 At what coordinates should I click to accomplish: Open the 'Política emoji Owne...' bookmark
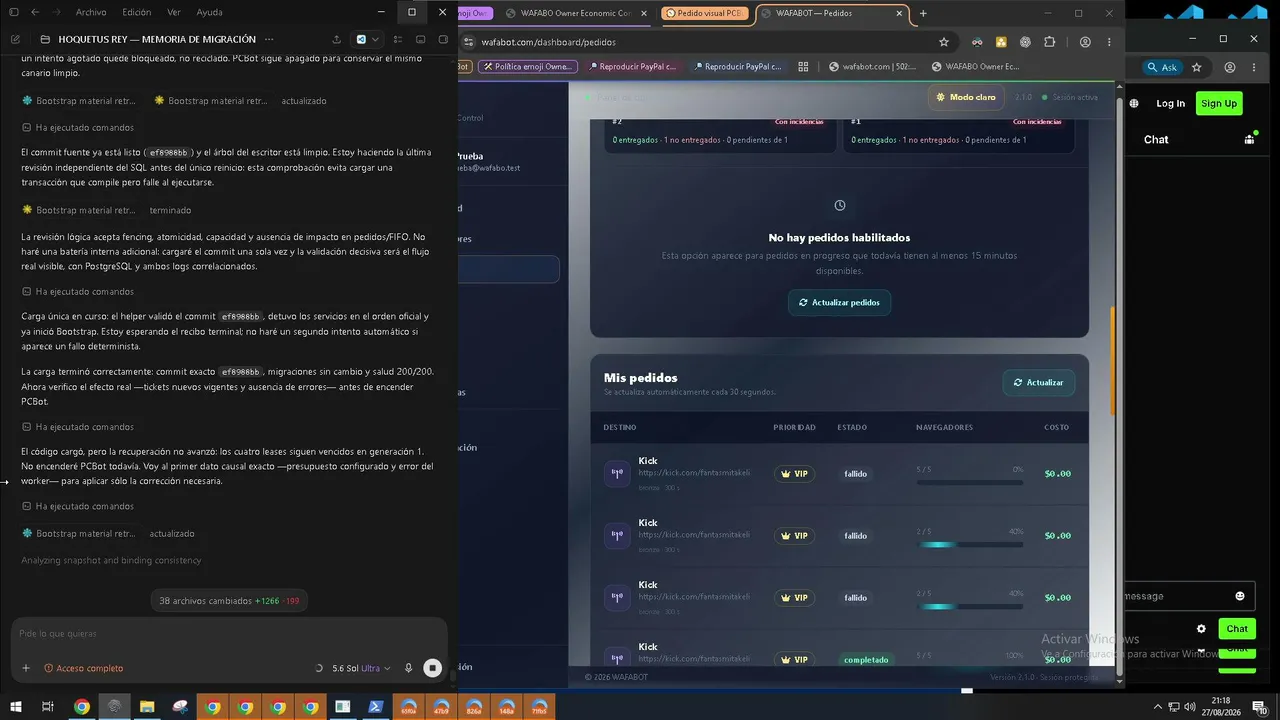click(528, 67)
